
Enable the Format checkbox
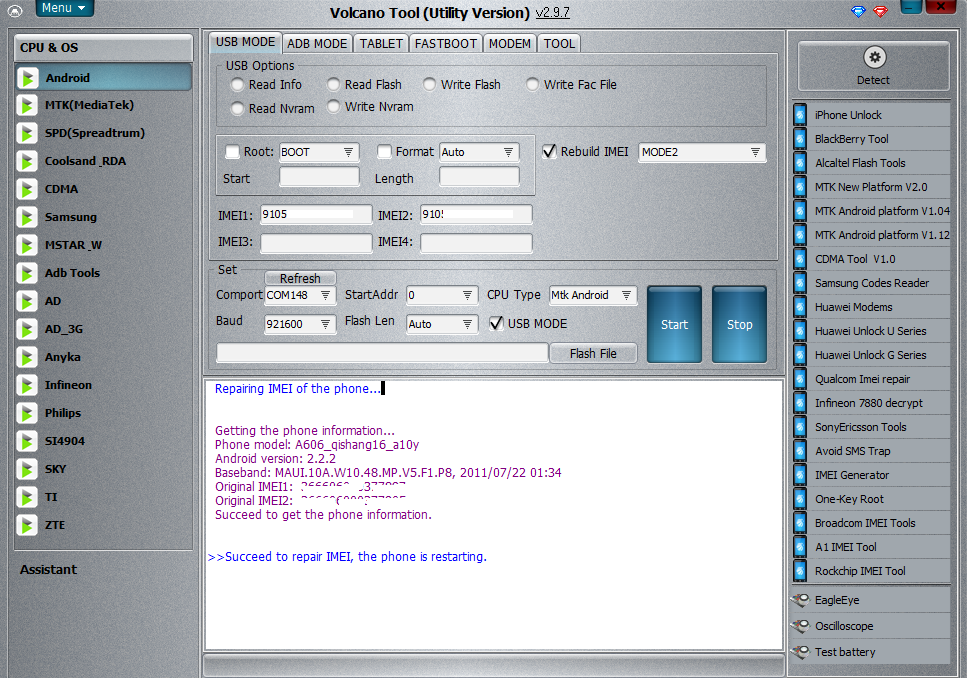point(384,152)
